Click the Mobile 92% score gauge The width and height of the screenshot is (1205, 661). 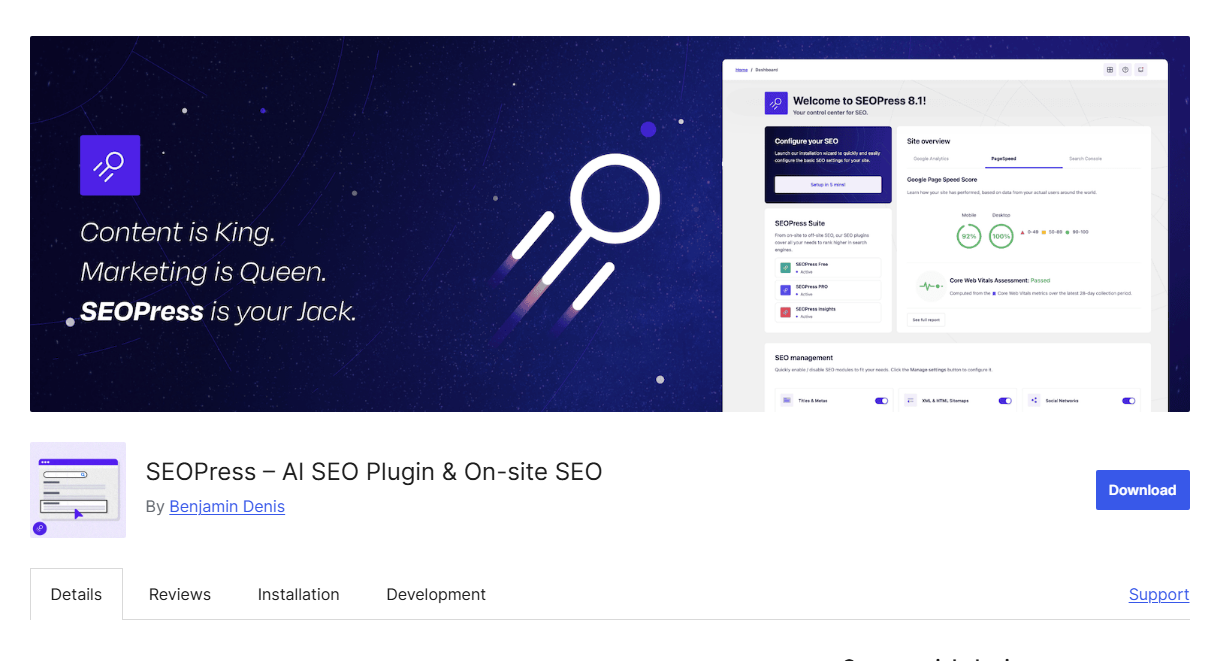968,236
